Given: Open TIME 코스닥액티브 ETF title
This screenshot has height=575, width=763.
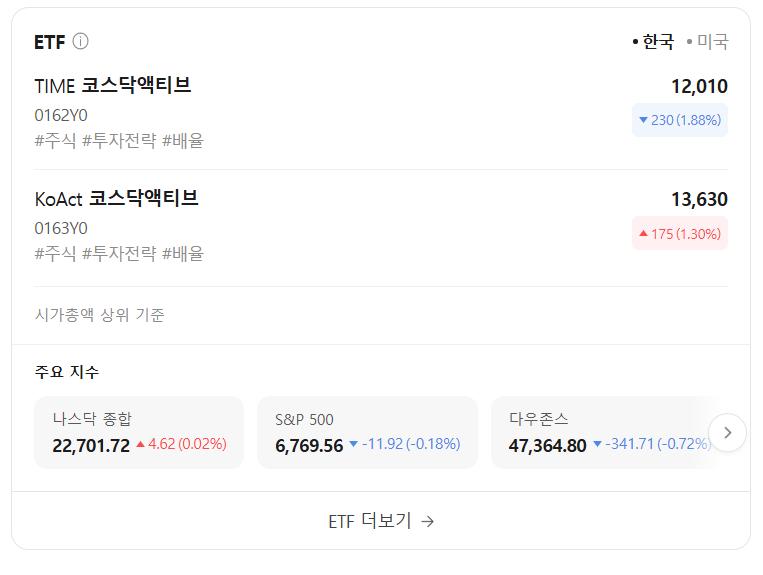Looking at the screenshot, I should tap(113, 86).
